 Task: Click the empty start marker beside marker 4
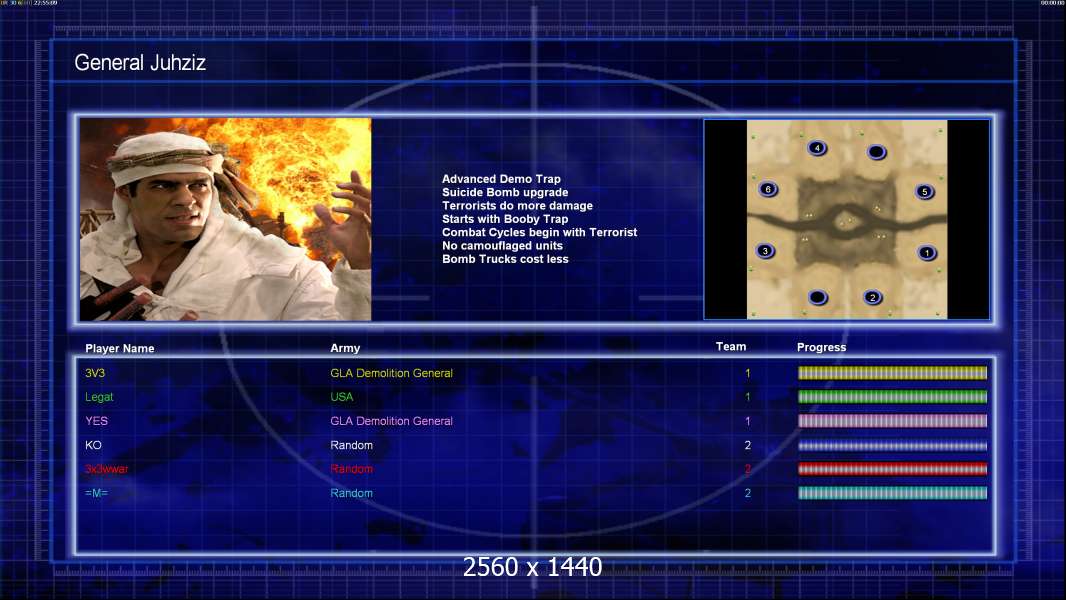click(877, 152)
